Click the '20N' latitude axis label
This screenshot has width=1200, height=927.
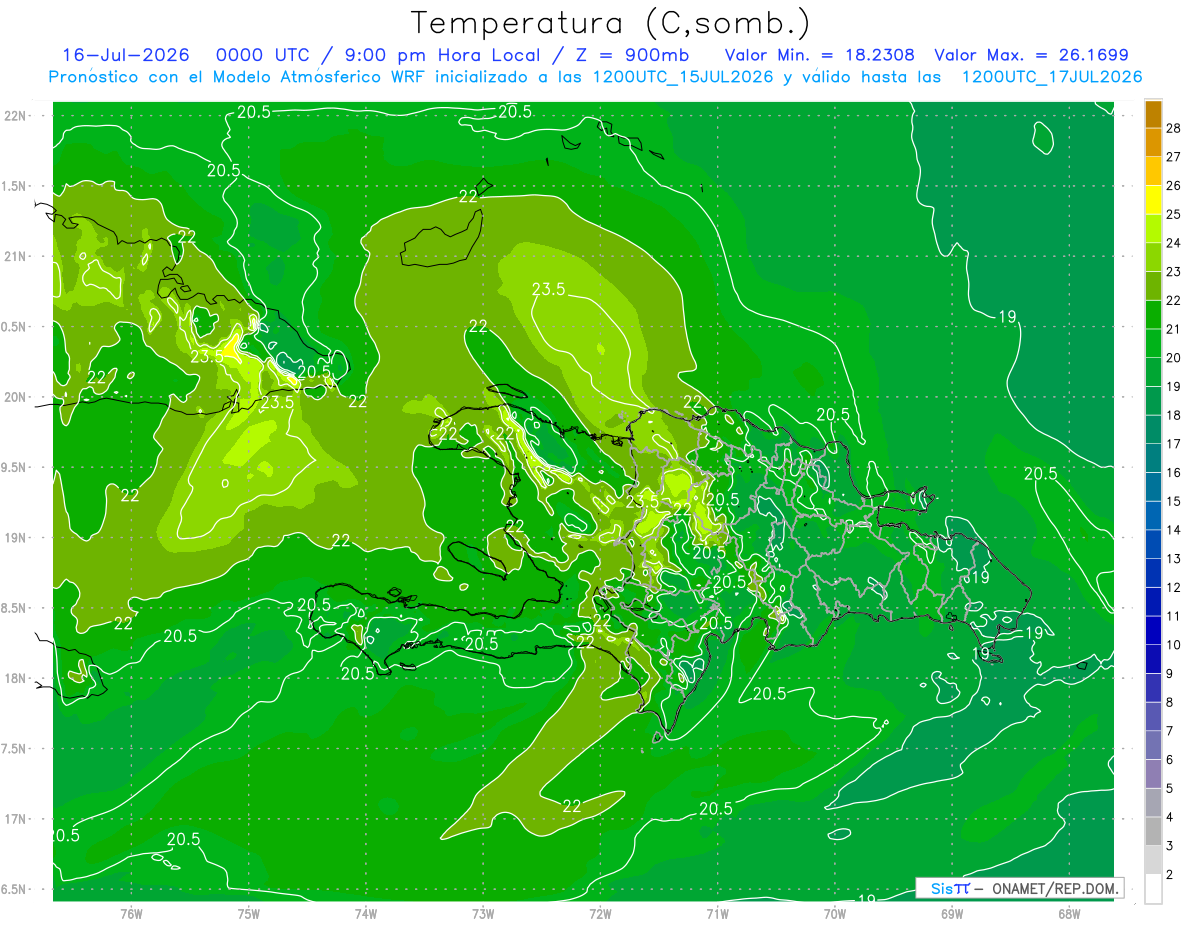pos(16,397)
